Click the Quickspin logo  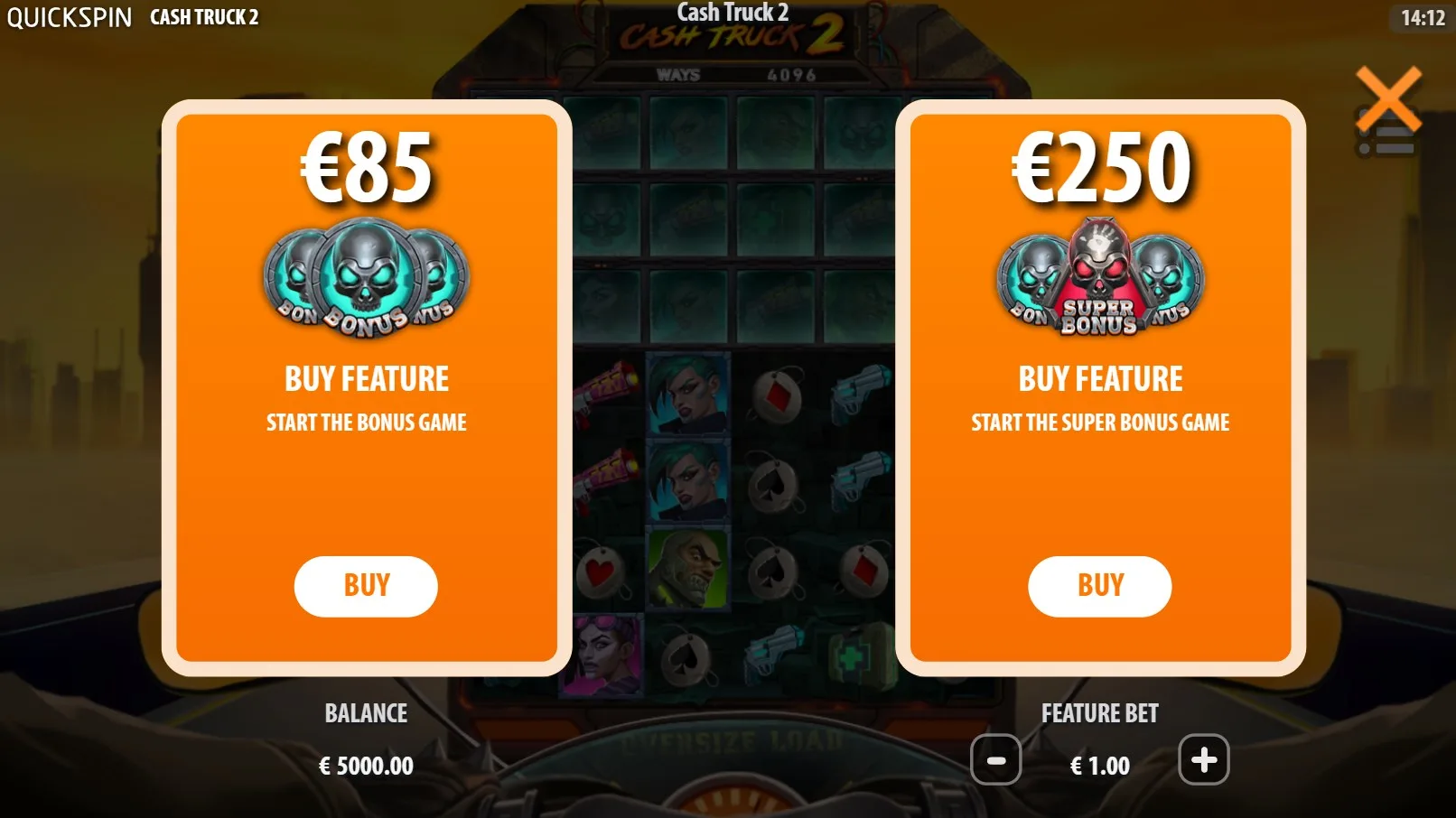(70, 17)
